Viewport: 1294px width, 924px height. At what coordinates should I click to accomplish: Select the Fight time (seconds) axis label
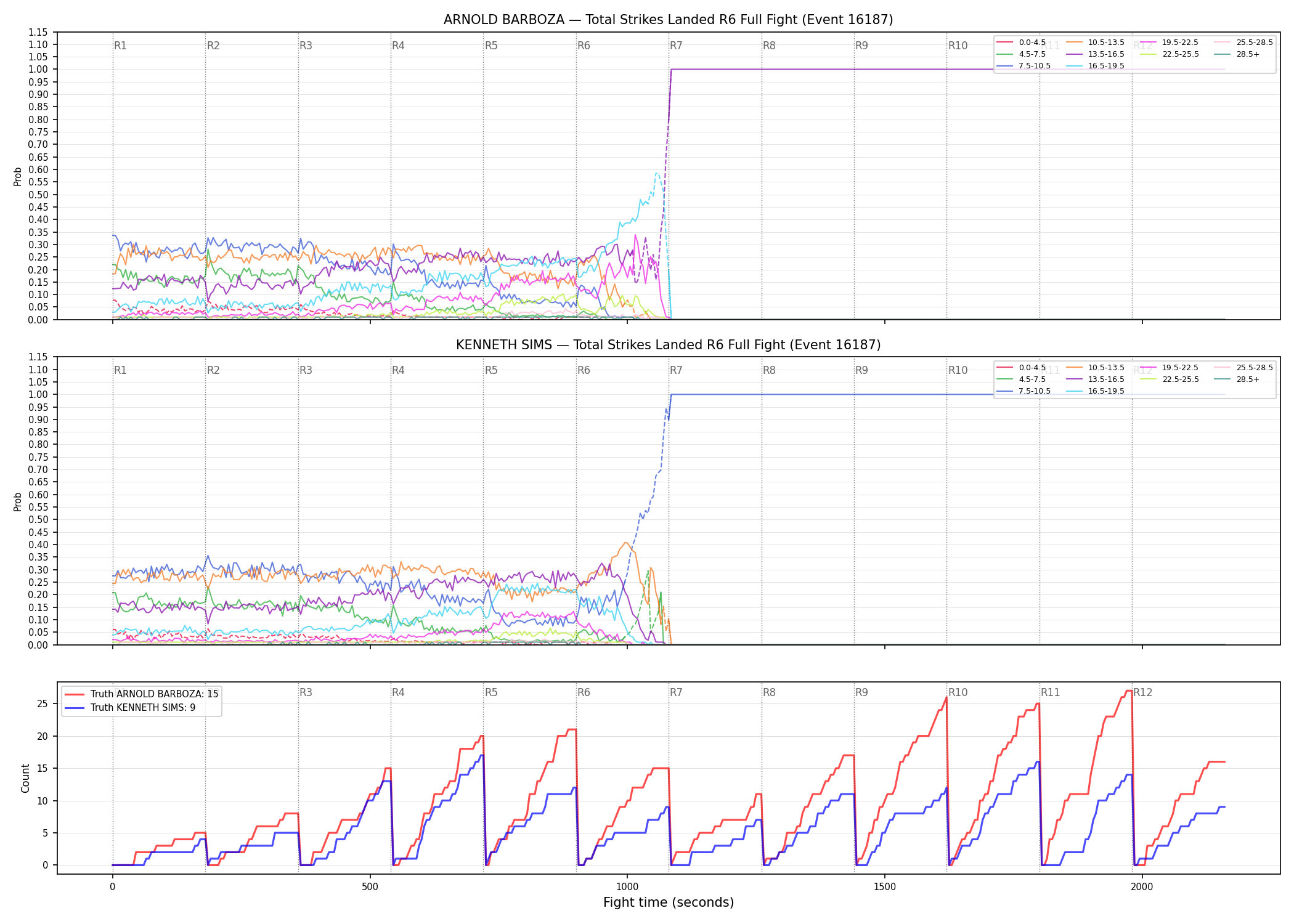click(x=669, y=902)
